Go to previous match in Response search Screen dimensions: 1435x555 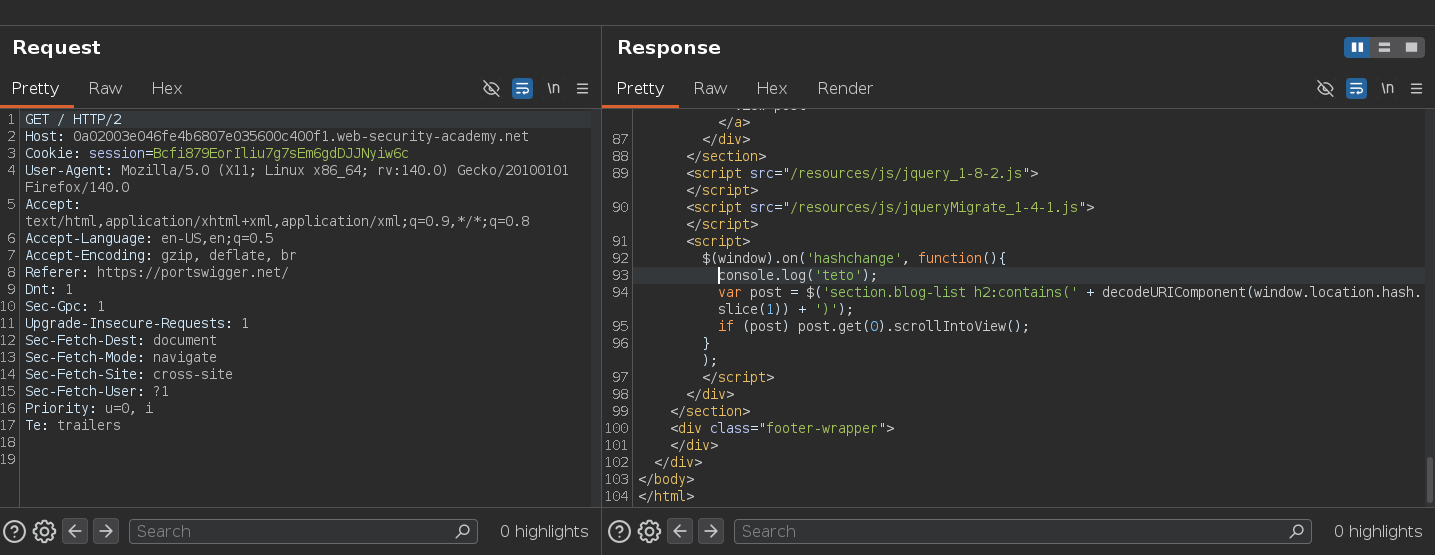pos(680,531)
